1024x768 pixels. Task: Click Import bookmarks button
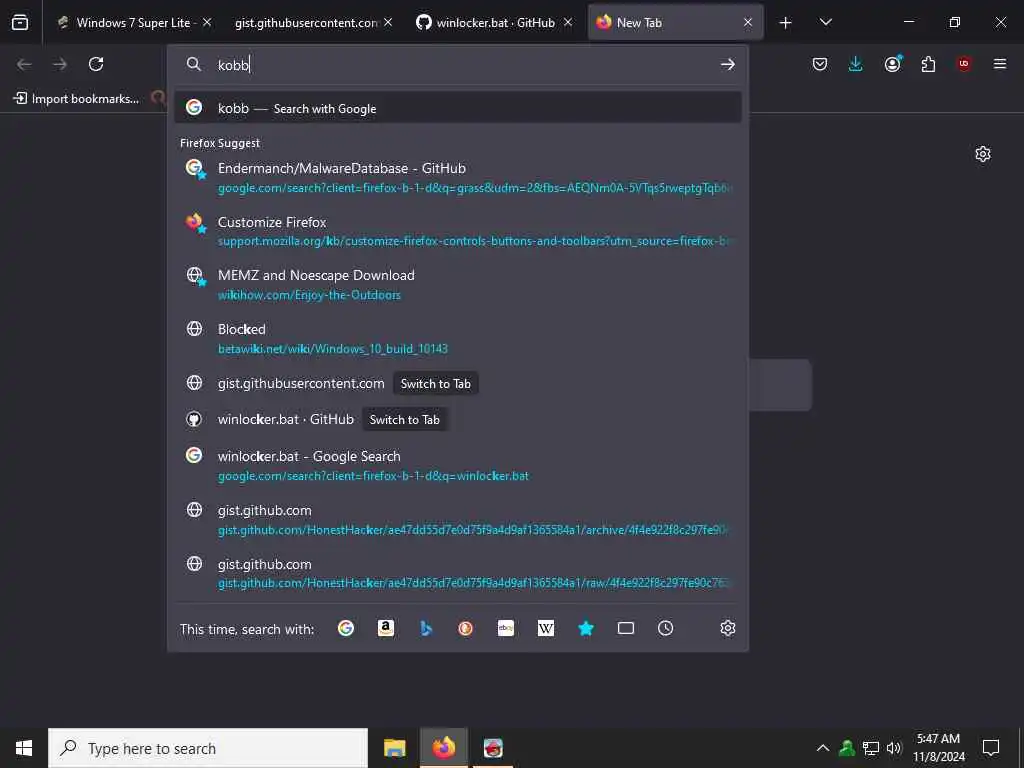pos(76,99)
